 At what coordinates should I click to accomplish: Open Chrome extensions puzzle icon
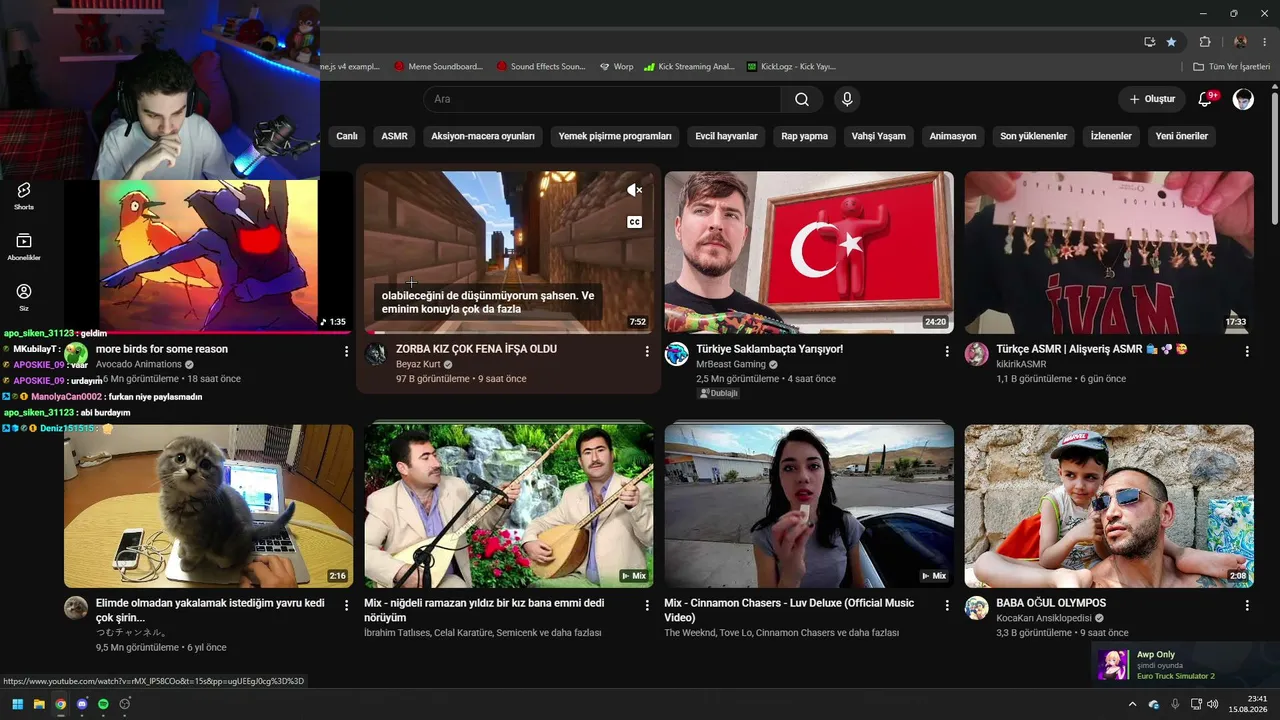(1205, 42)
